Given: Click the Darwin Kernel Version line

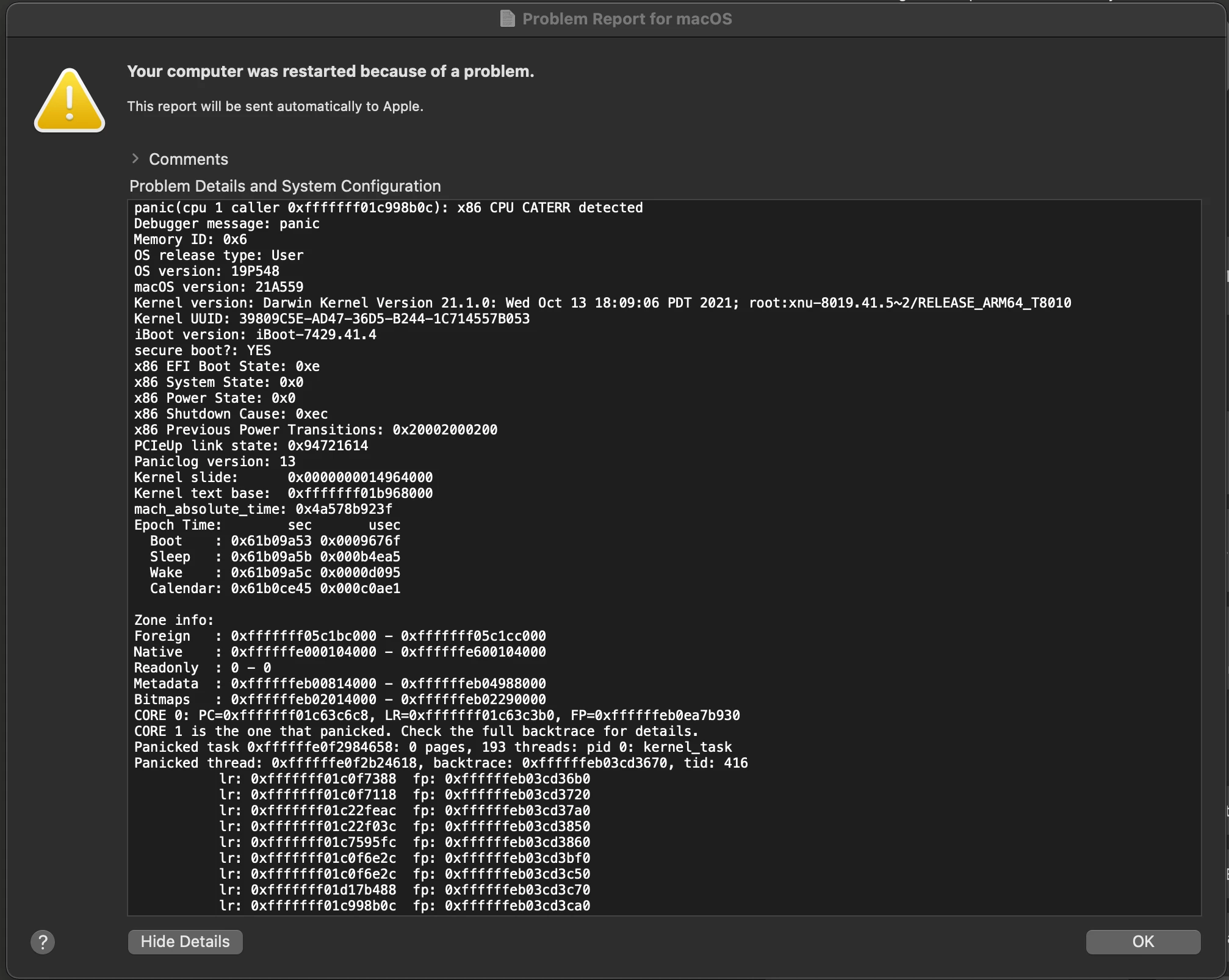Looking at the screenshot, I should point(602,303).
